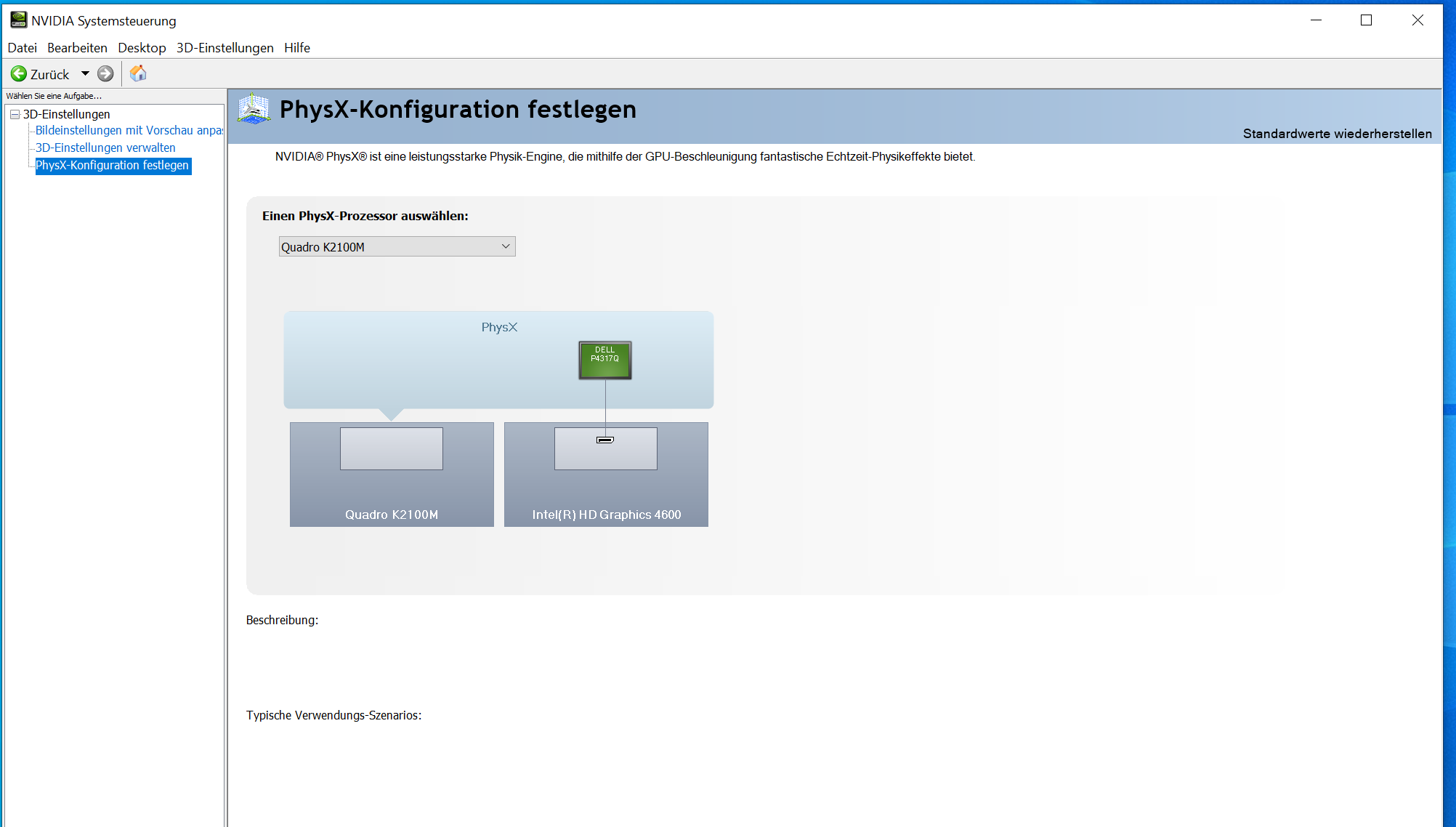Open 3D-Einstellungen verwalten

(x=105, y=148)
